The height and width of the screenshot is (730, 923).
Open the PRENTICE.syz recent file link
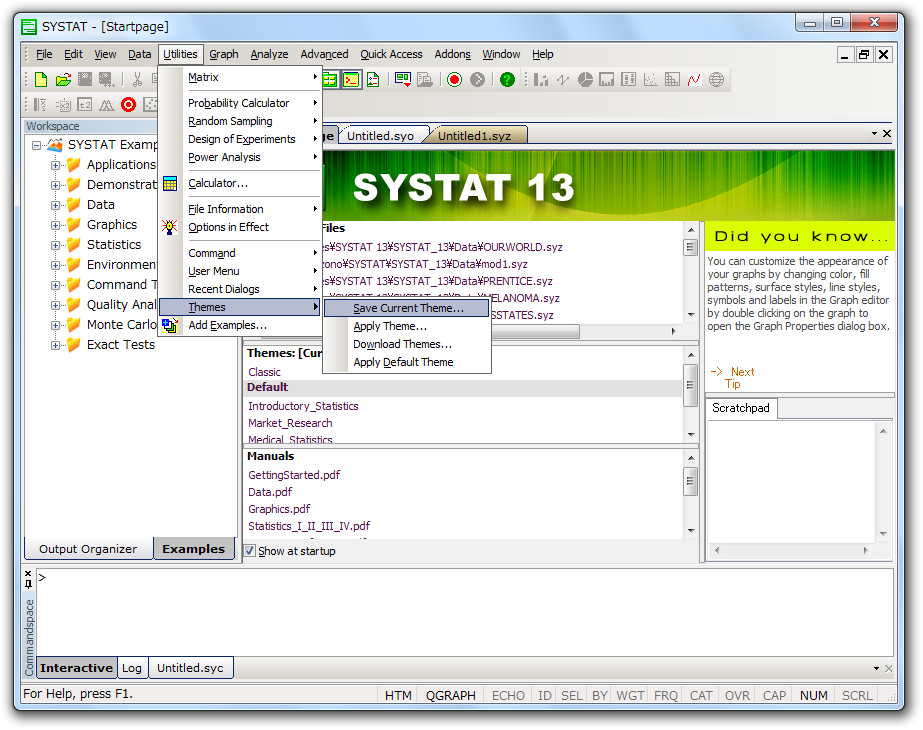(x=439, y=281)
